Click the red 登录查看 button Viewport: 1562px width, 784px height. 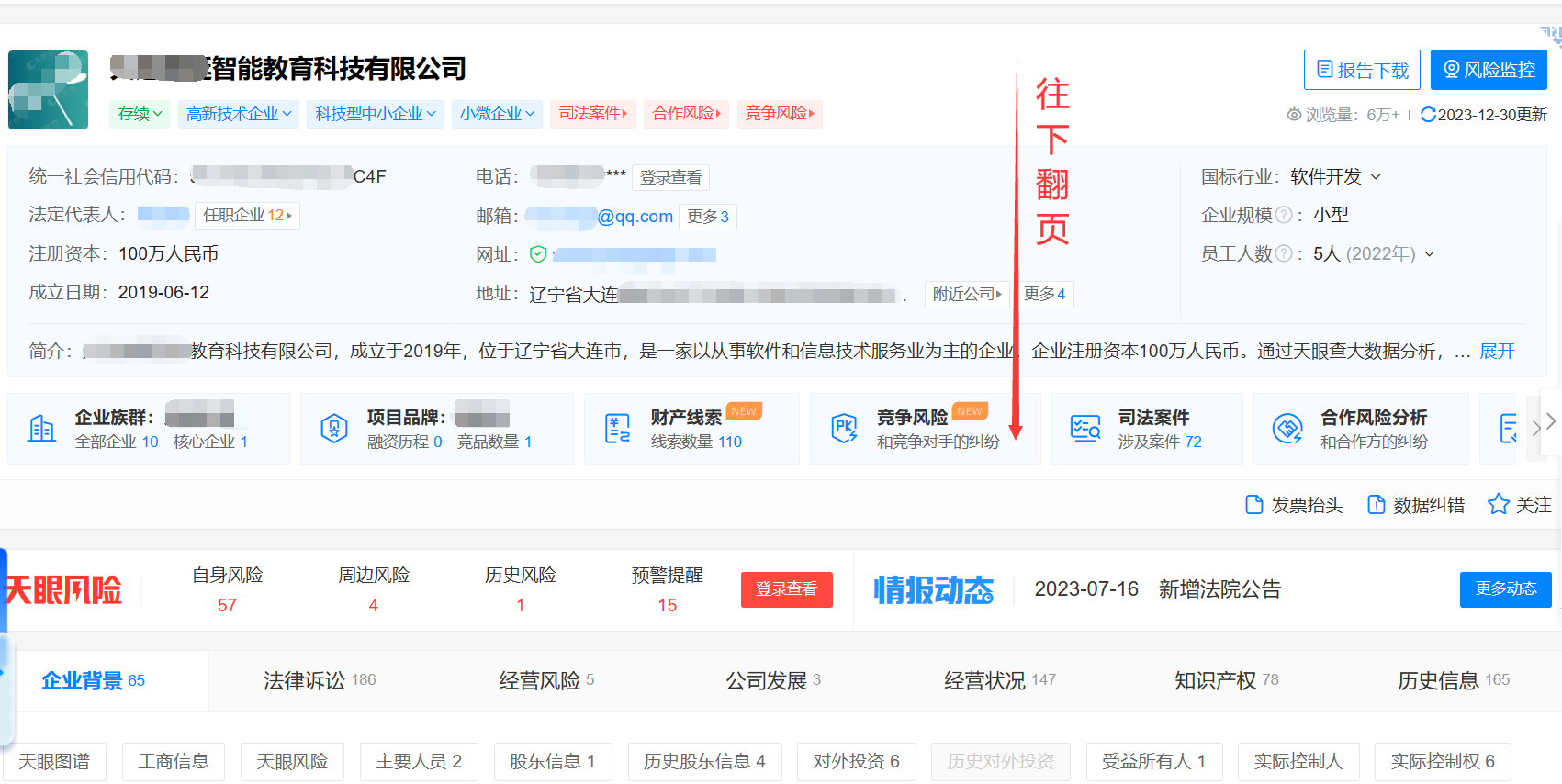(x=787, y=589)
